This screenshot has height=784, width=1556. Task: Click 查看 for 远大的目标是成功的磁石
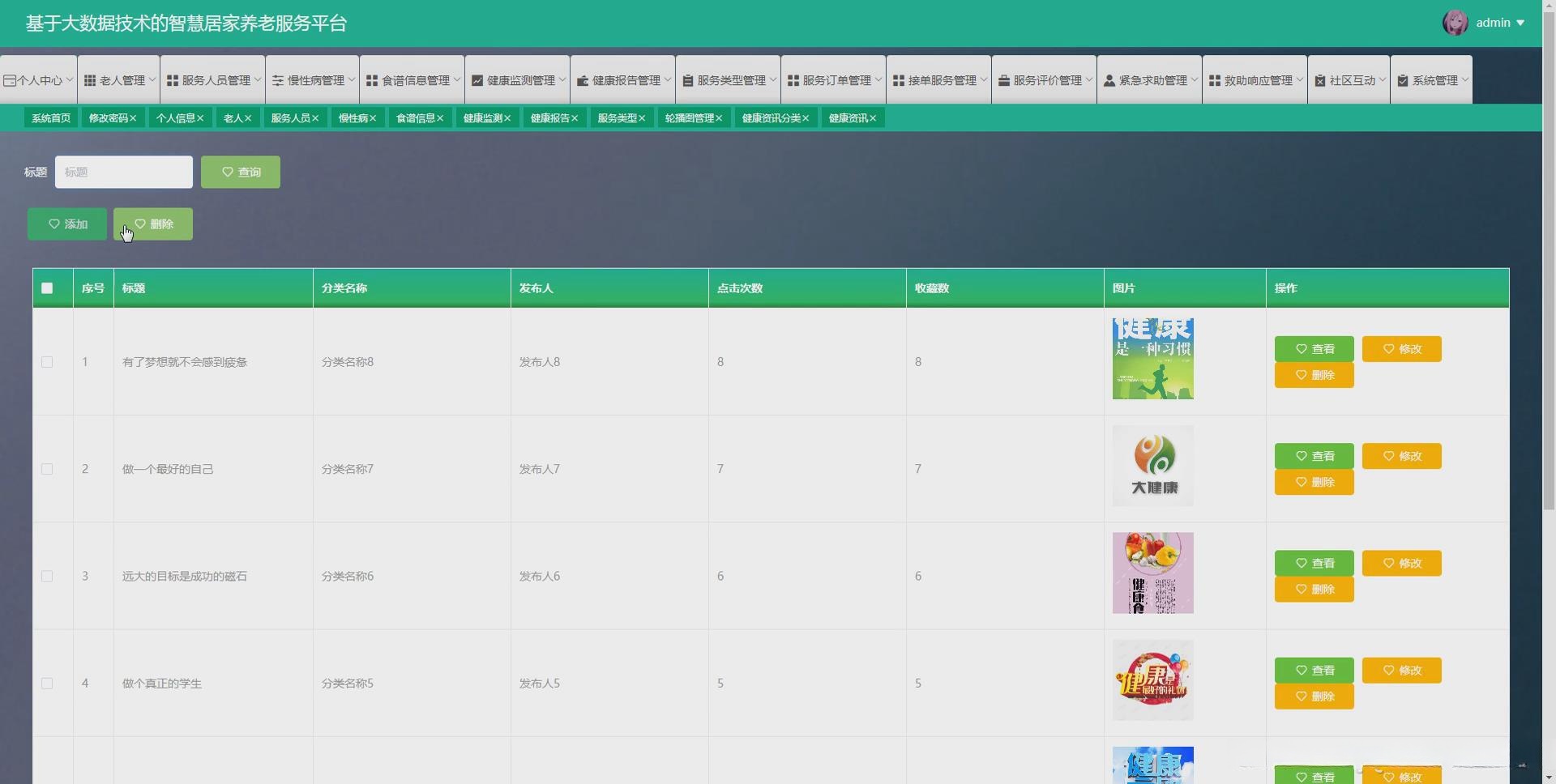coord(1314,563)
